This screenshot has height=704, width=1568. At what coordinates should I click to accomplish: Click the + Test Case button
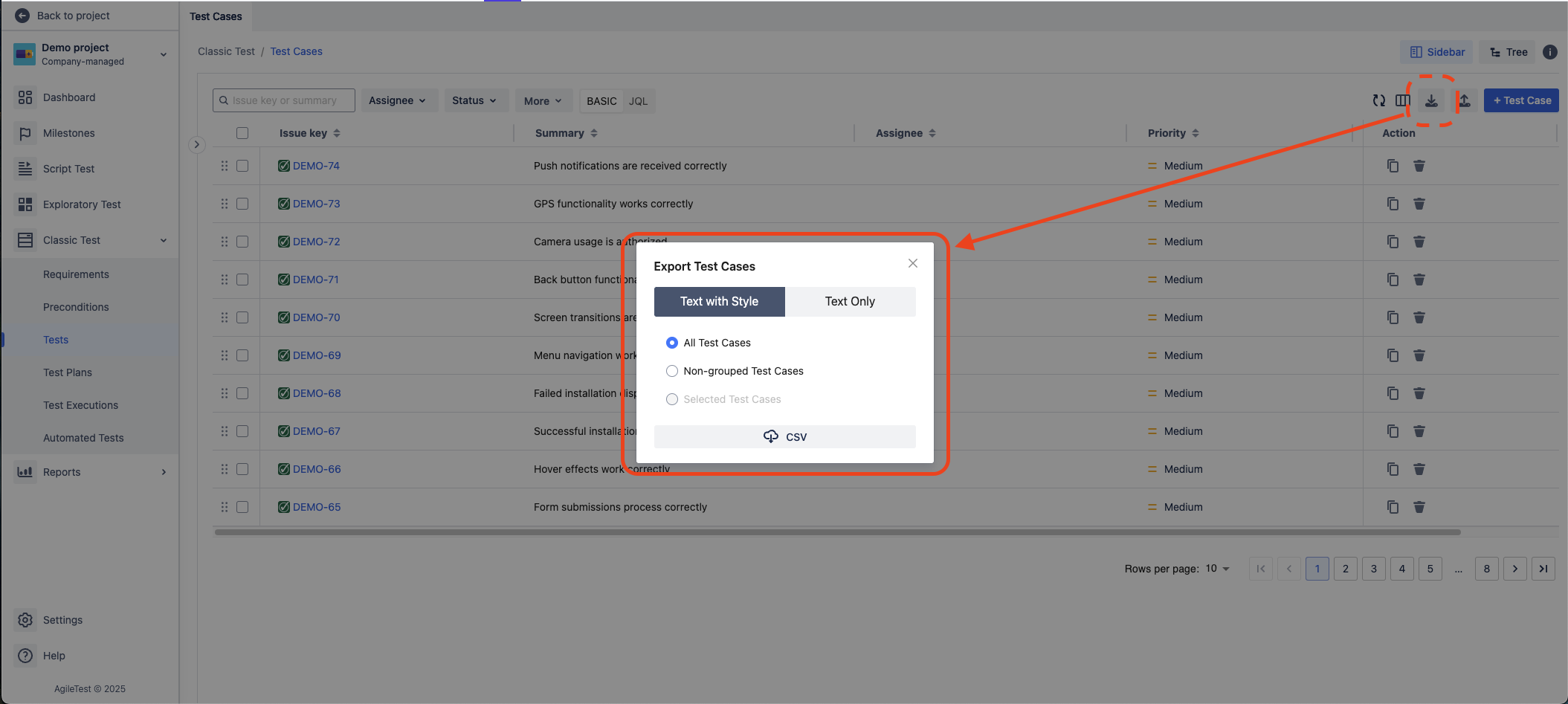point(1521,100)
